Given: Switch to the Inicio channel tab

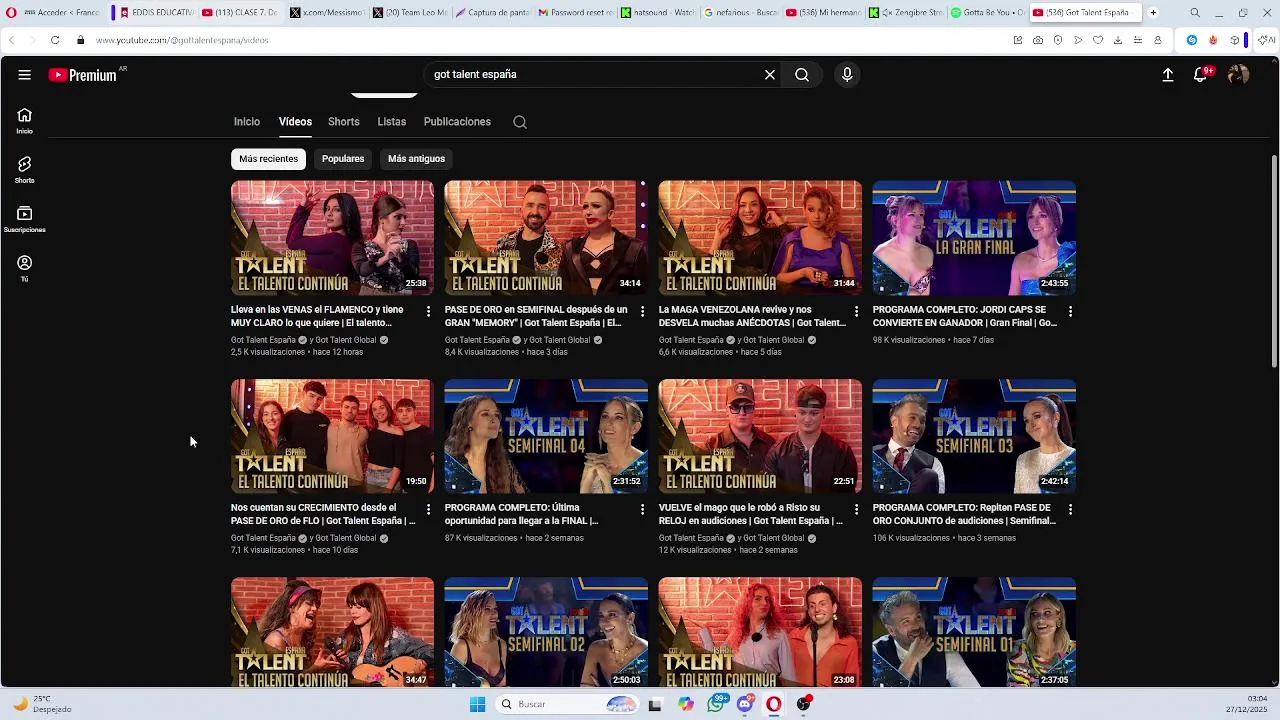Looking at the screenshot, I should 247,122.
